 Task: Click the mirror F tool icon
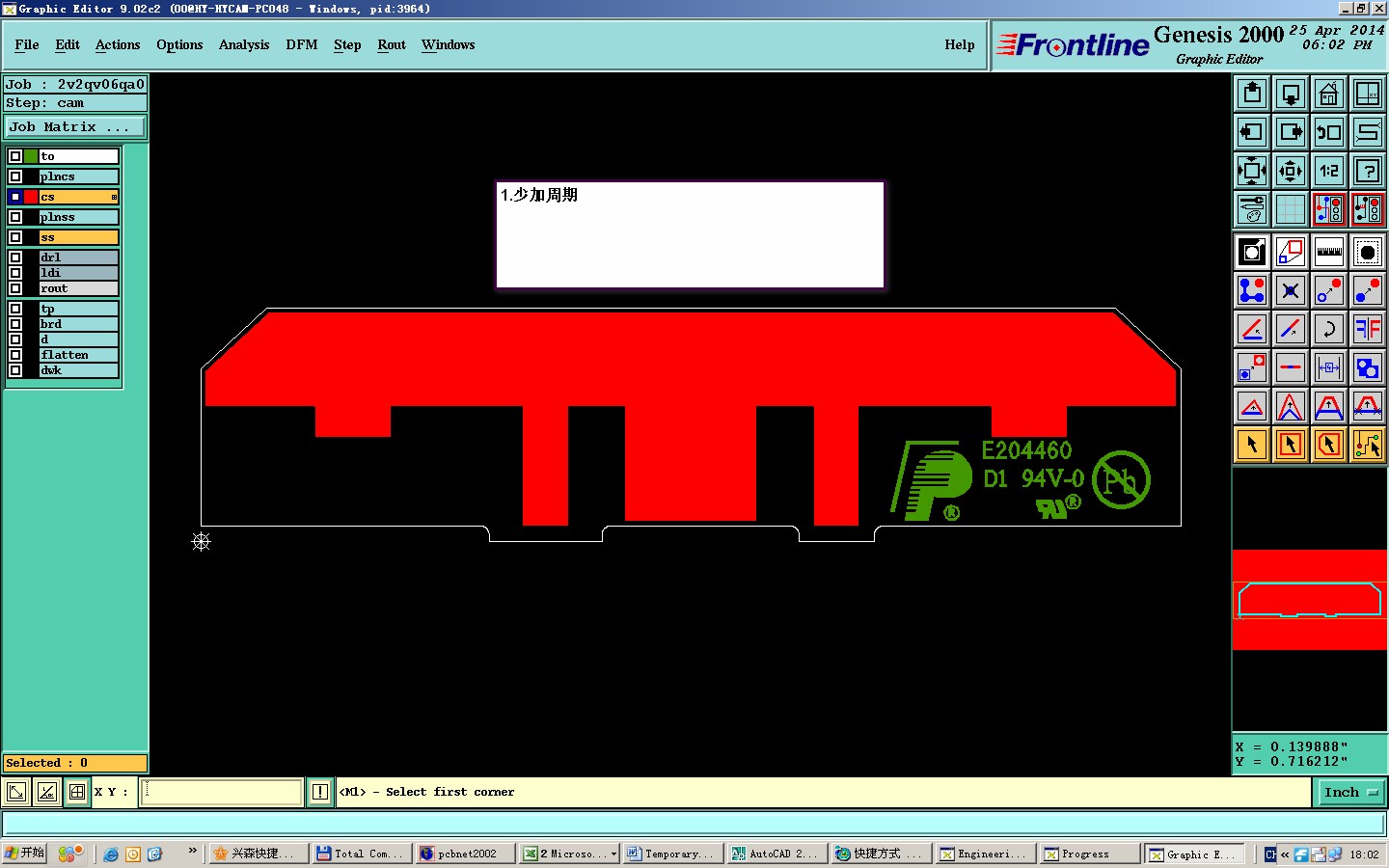[x=1368, y=329]
